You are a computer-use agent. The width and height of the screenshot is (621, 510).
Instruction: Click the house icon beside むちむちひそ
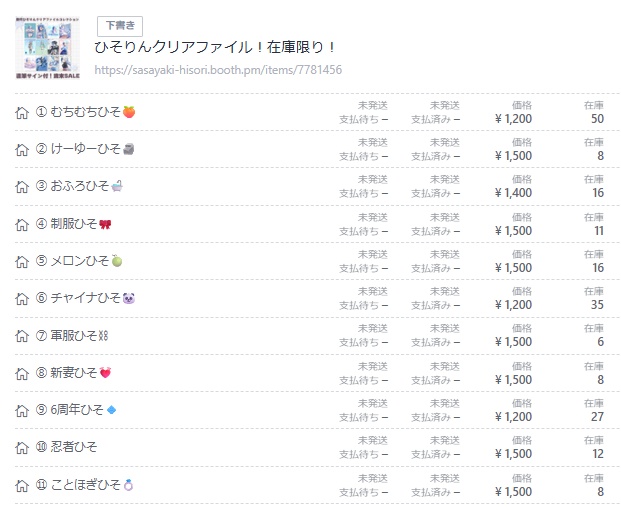22,113
